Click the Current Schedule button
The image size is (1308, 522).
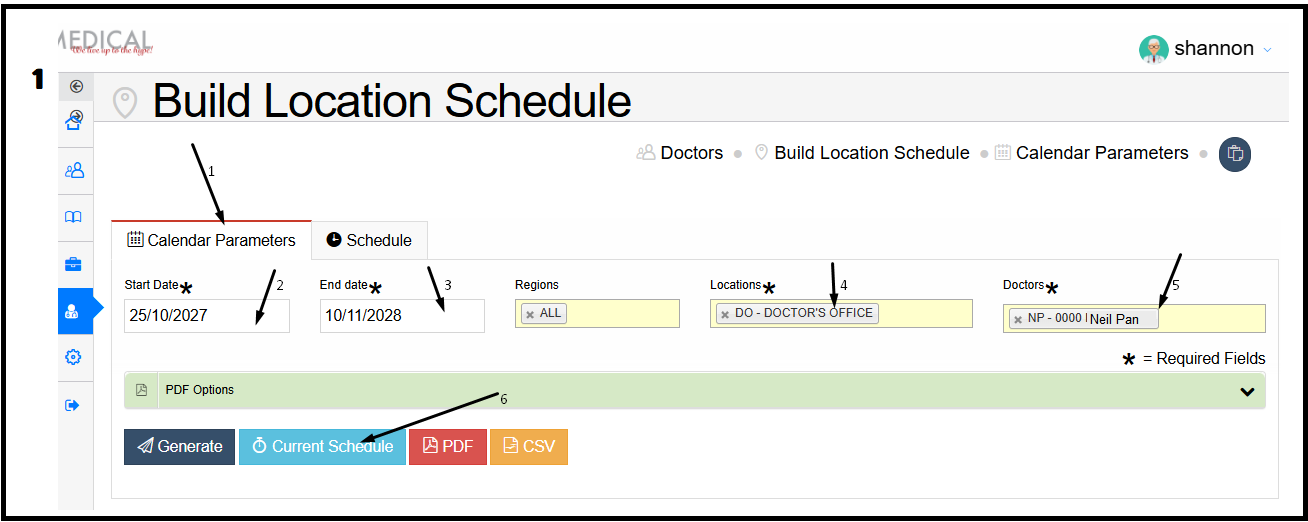pos(322,446)
